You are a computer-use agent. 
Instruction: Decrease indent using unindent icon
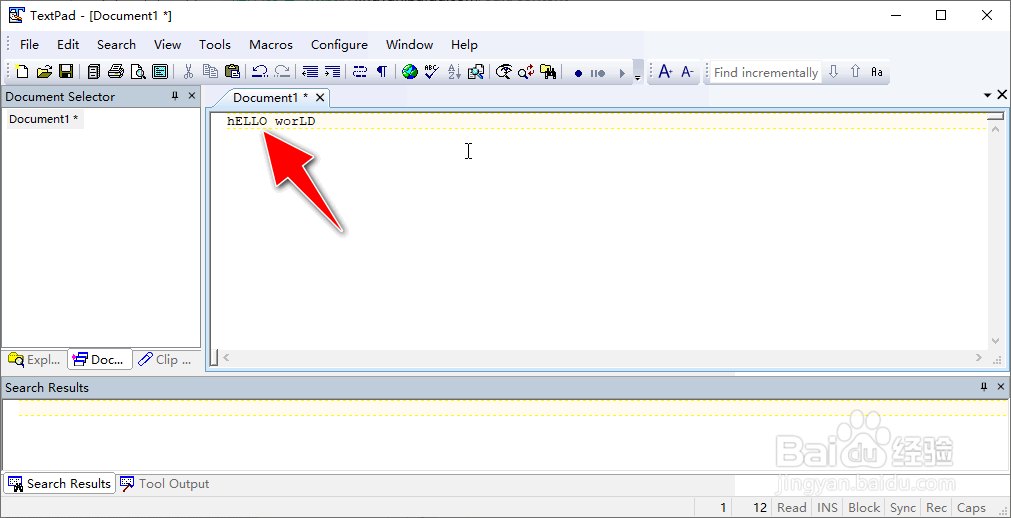tap(310, 72)
